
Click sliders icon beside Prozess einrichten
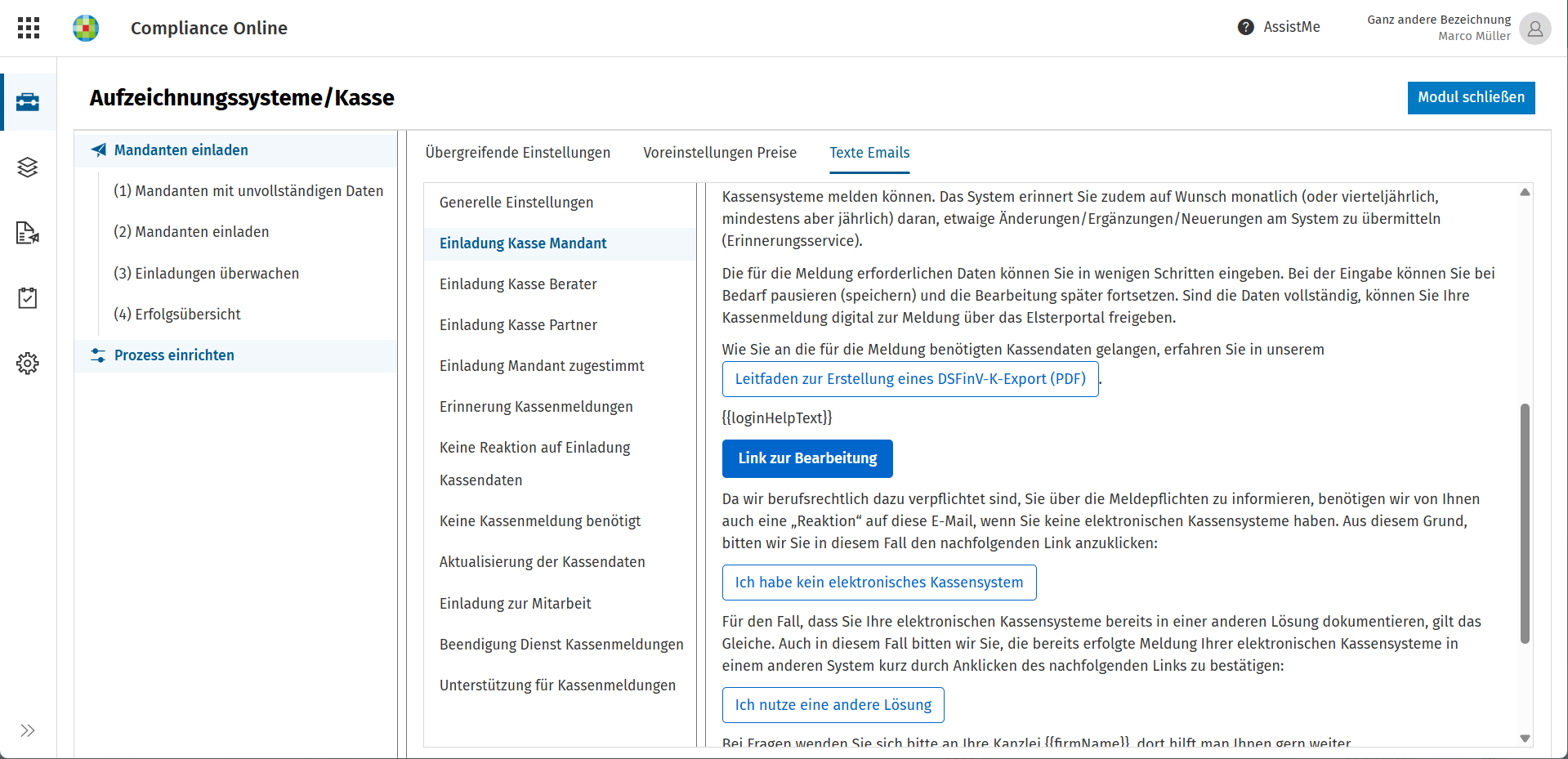[98, 355]
